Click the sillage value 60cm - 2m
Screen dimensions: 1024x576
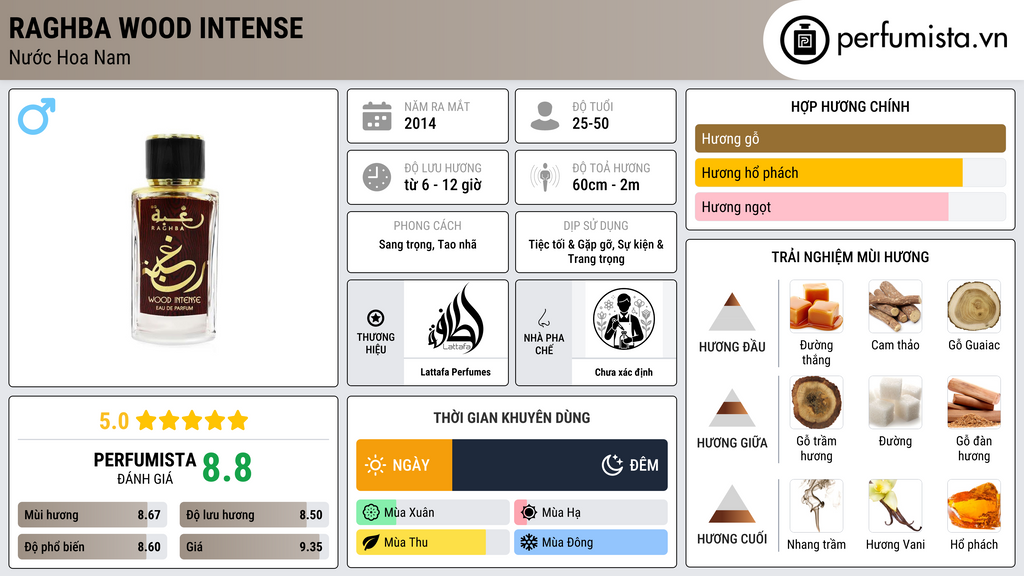(606, 185)
